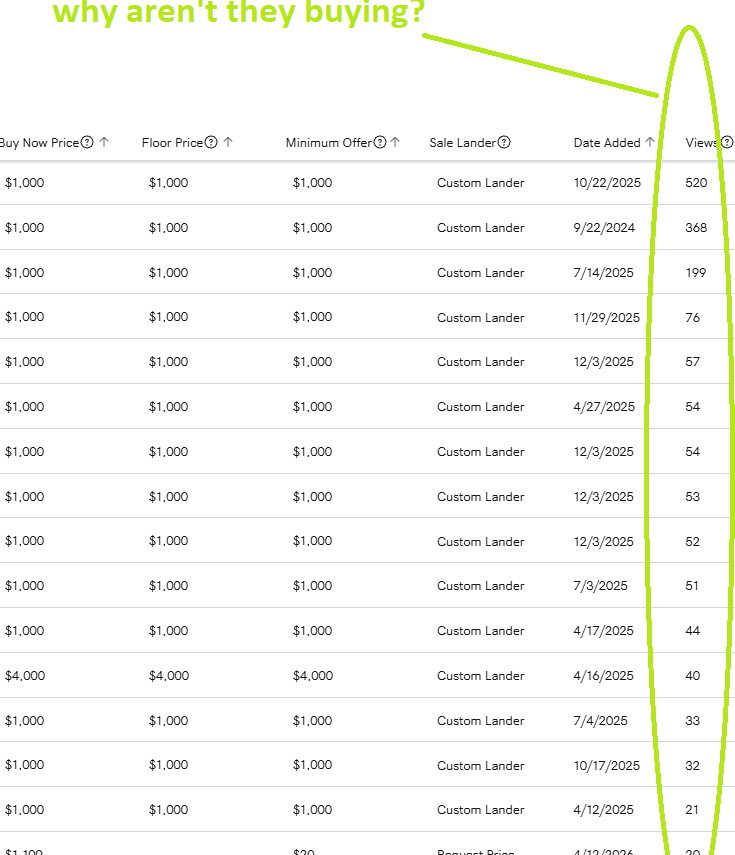Click the $4,000 Minimum Offer cell
Viewport: 735px width, 855px height.
tap(313, 676)
